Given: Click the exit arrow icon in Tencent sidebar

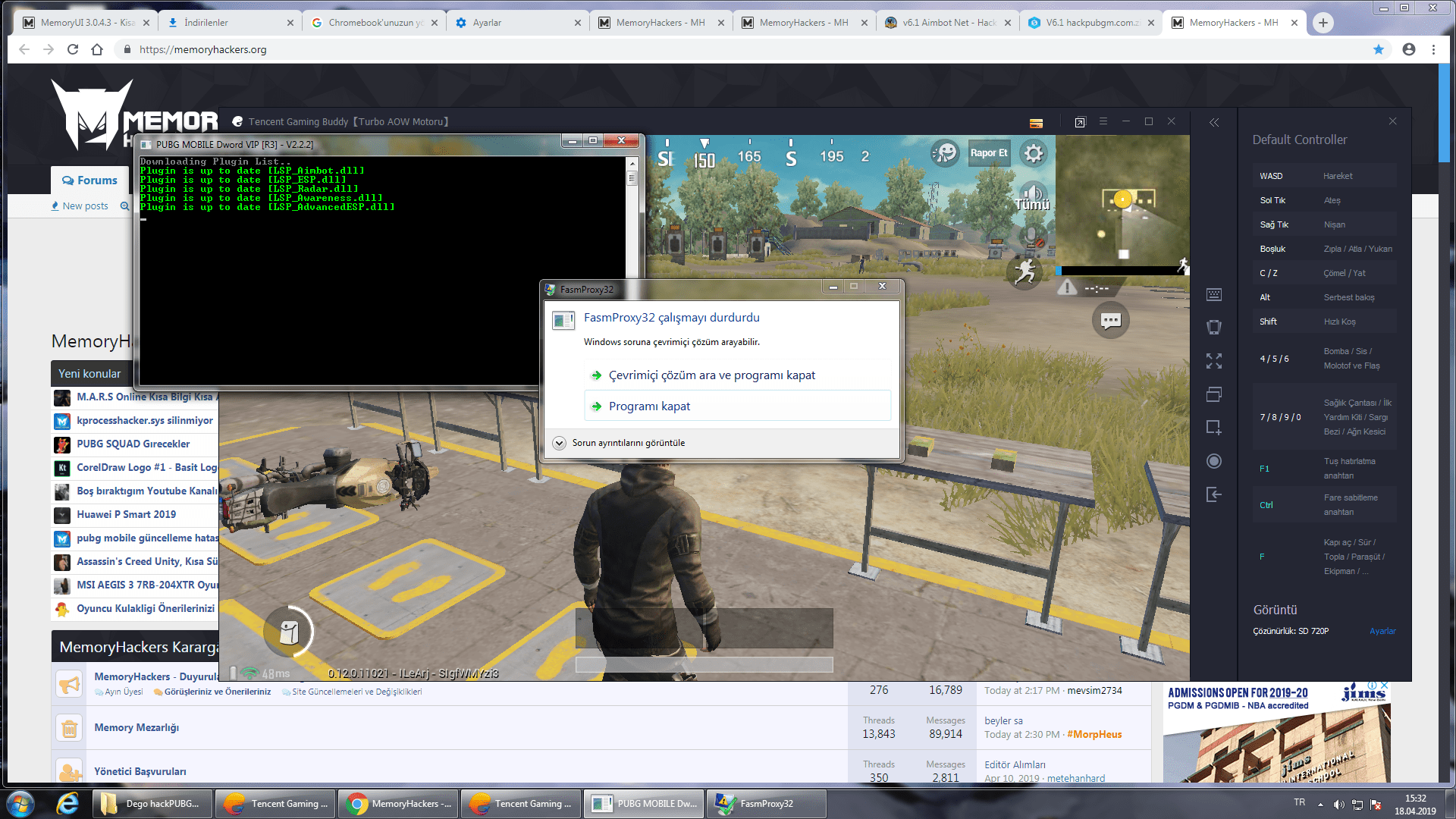Looking at the screenshot, I should [x=1214, y=494].
